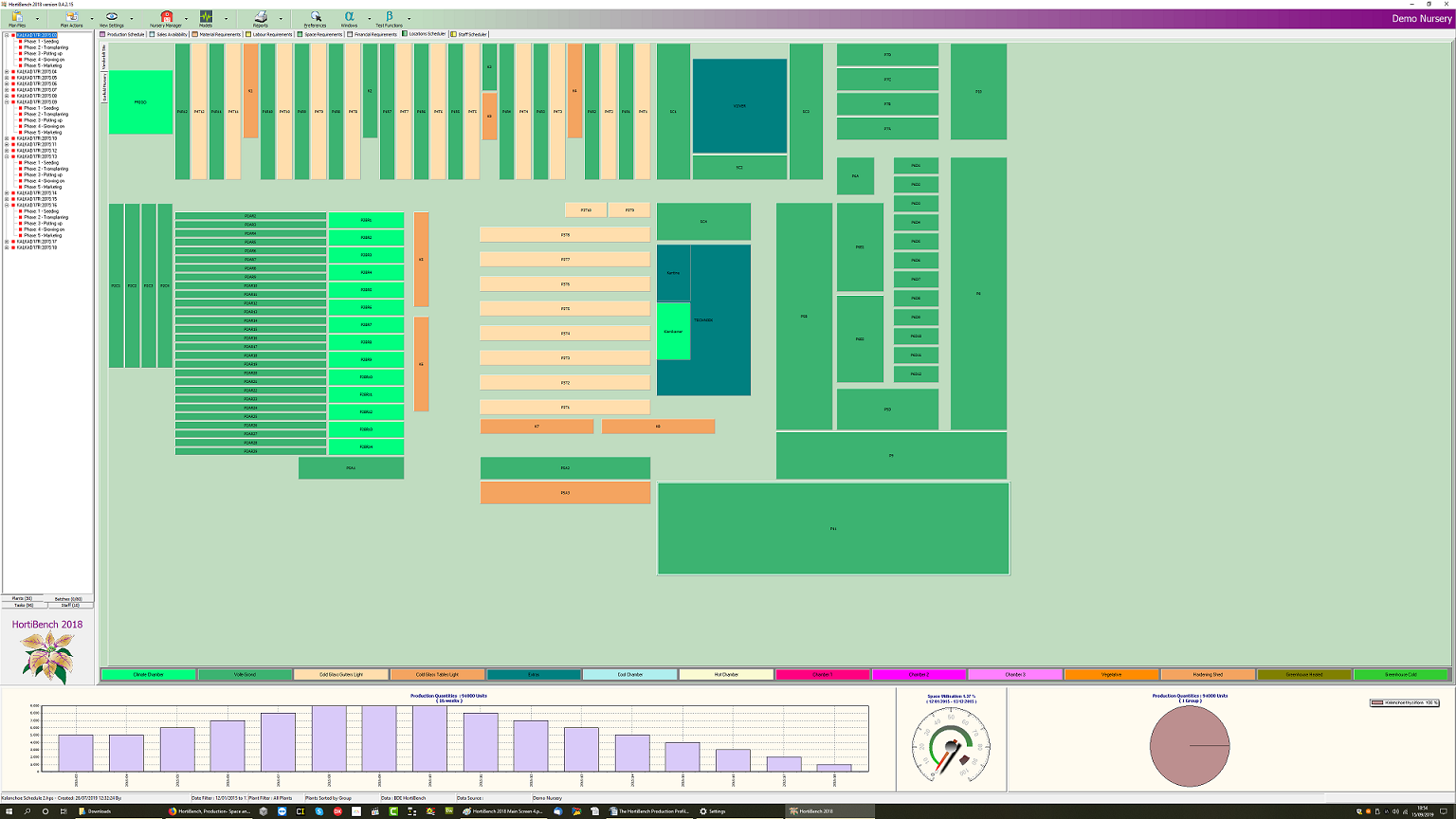Click the Windows alpha icon
Viewport: 1456px width, 819px height.
(349, 17)
